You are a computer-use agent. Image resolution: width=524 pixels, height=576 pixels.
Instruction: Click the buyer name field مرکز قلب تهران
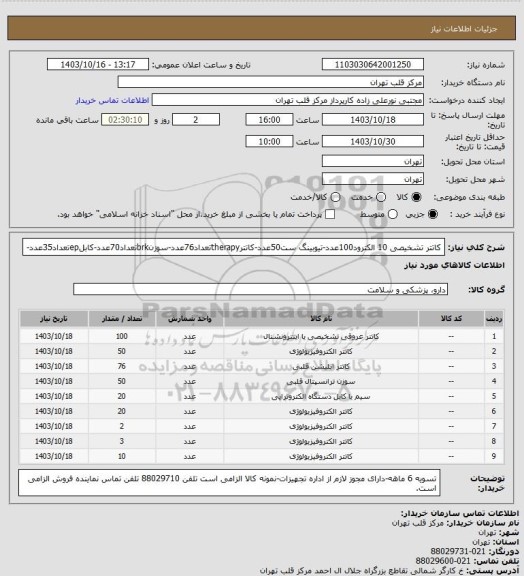270,82
